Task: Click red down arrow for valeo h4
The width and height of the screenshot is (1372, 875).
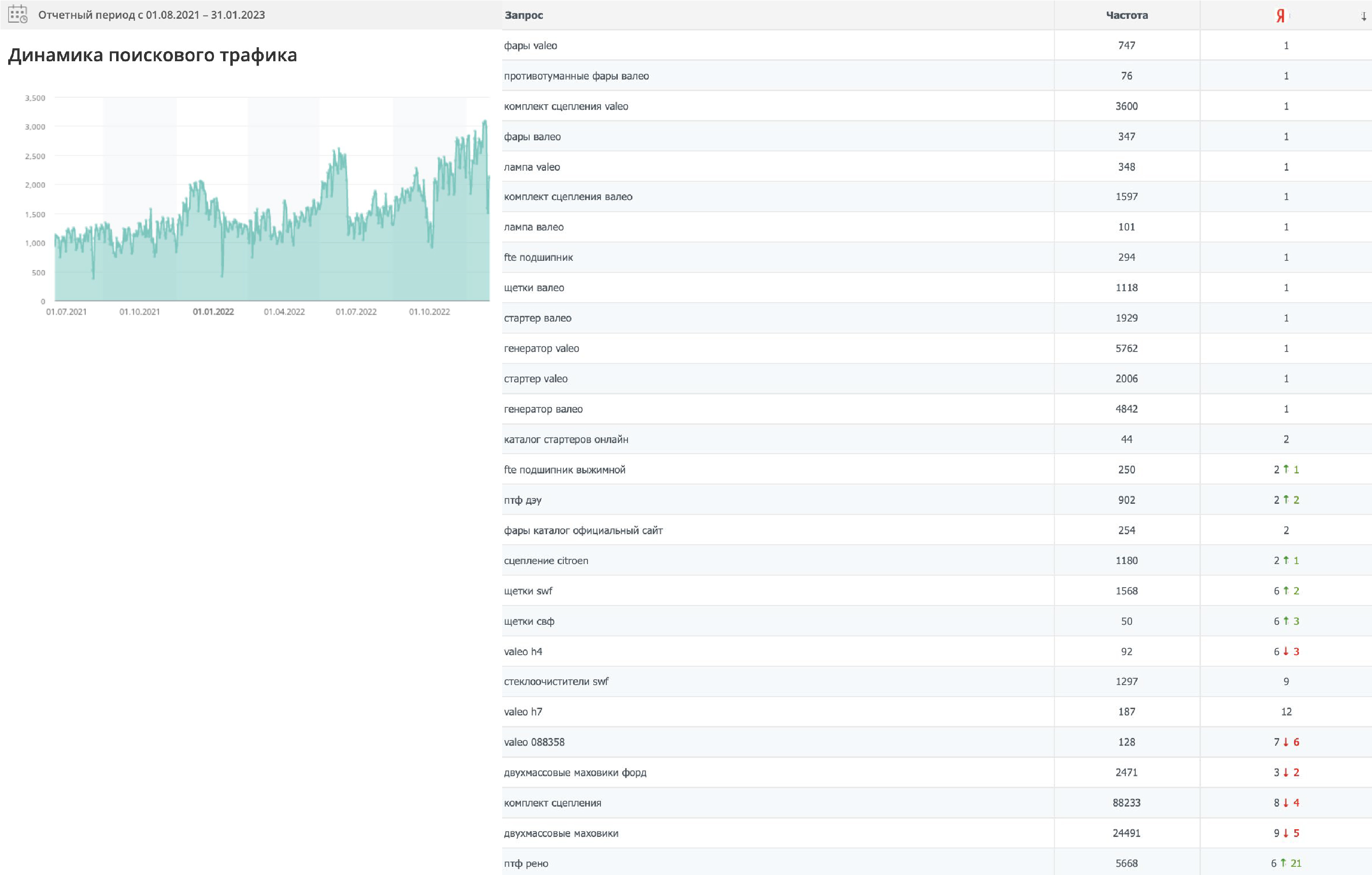Action: (x=1286, y=651)
